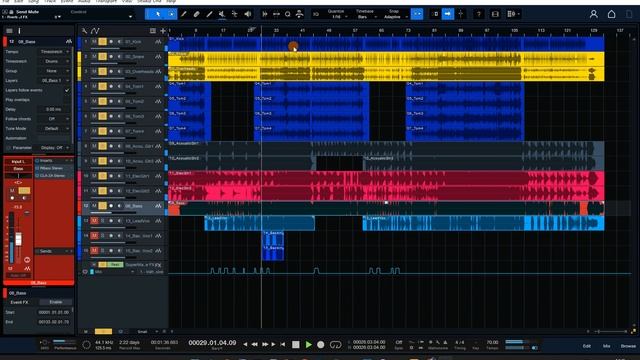Show automation with the curve icon
Screen dimensions: 640x360
pyautogui.click(x=95, y=31)
